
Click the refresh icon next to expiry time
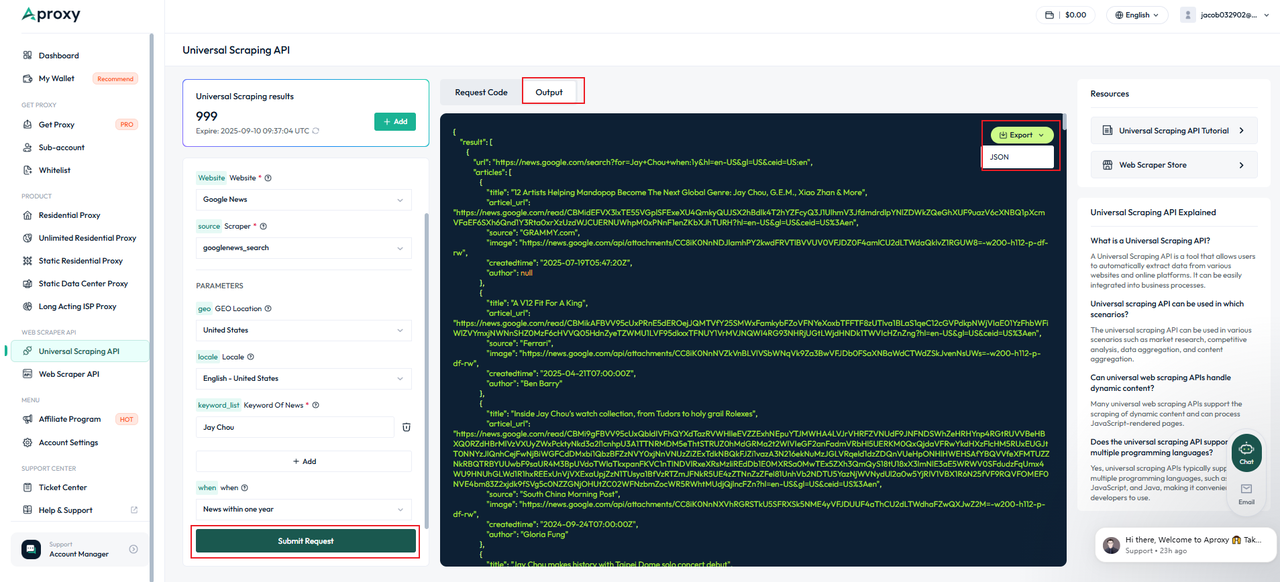click(x=316, y=130)
